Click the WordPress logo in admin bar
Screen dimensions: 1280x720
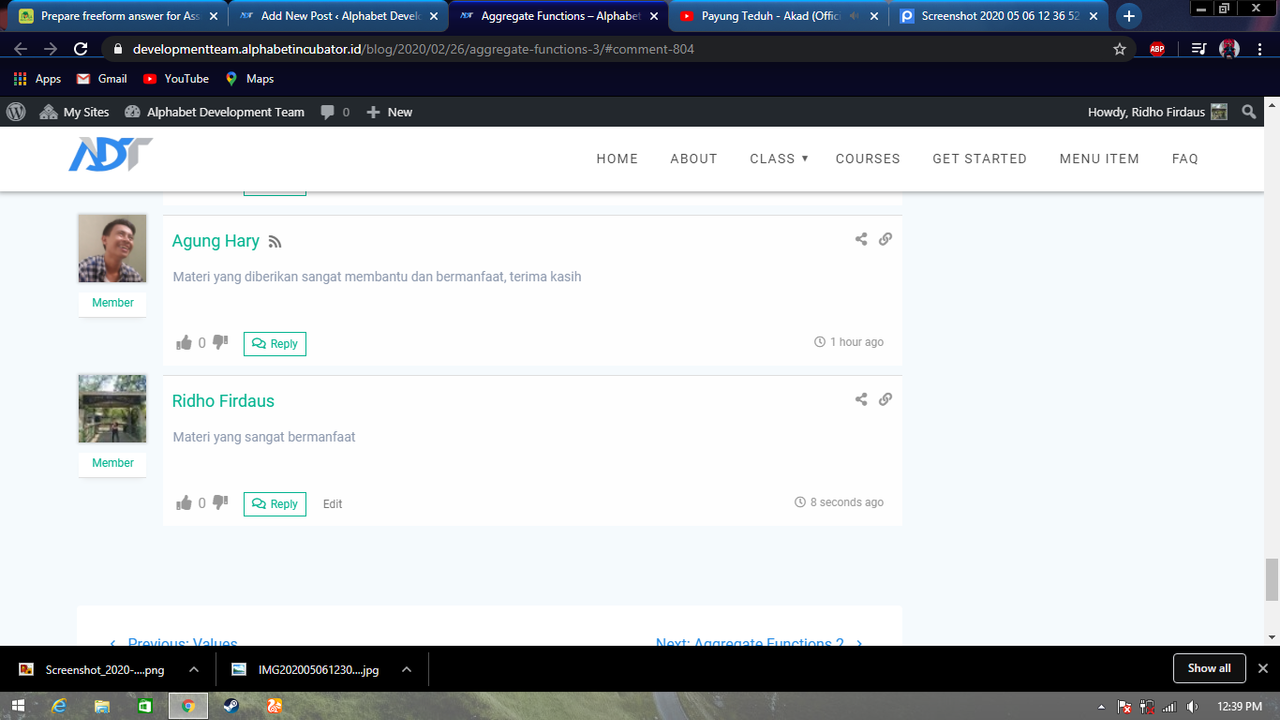(x=16, y=112)
